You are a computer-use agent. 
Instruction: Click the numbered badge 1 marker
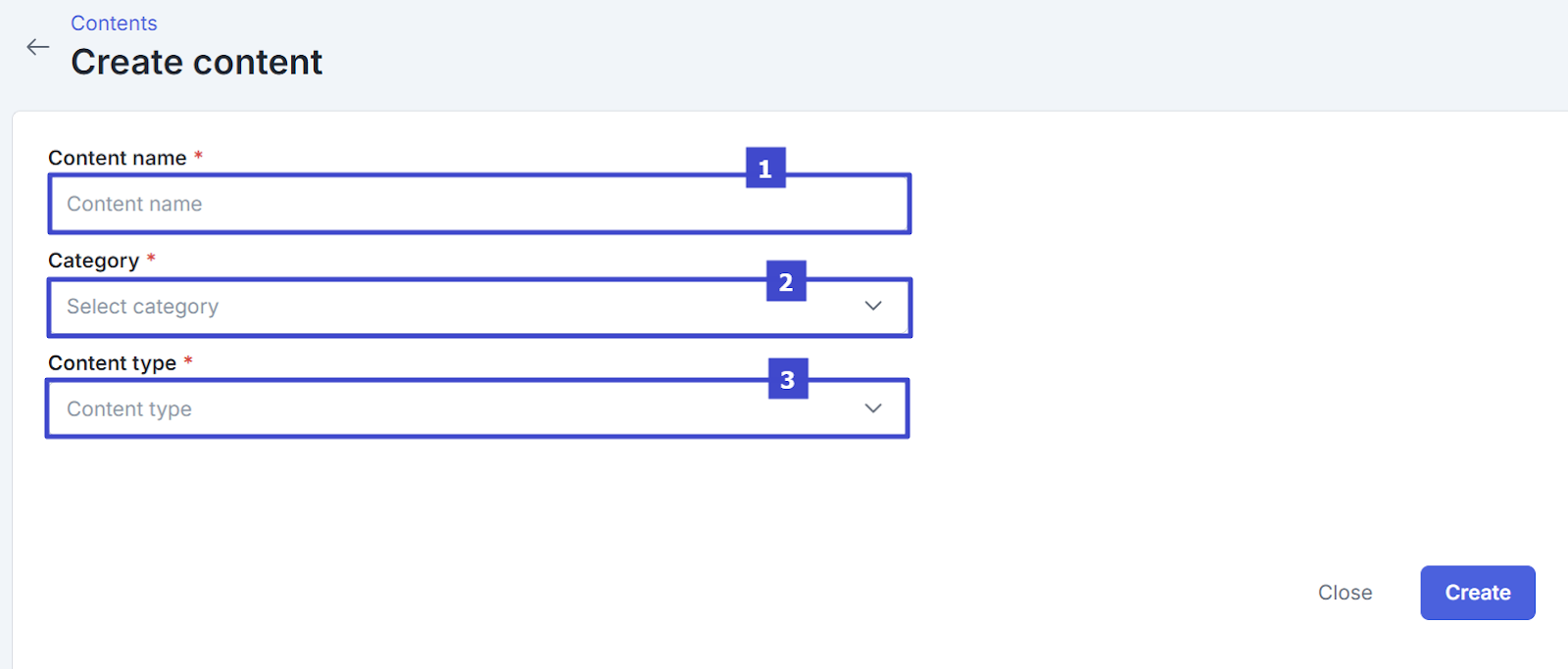click(x=765, y=168)
